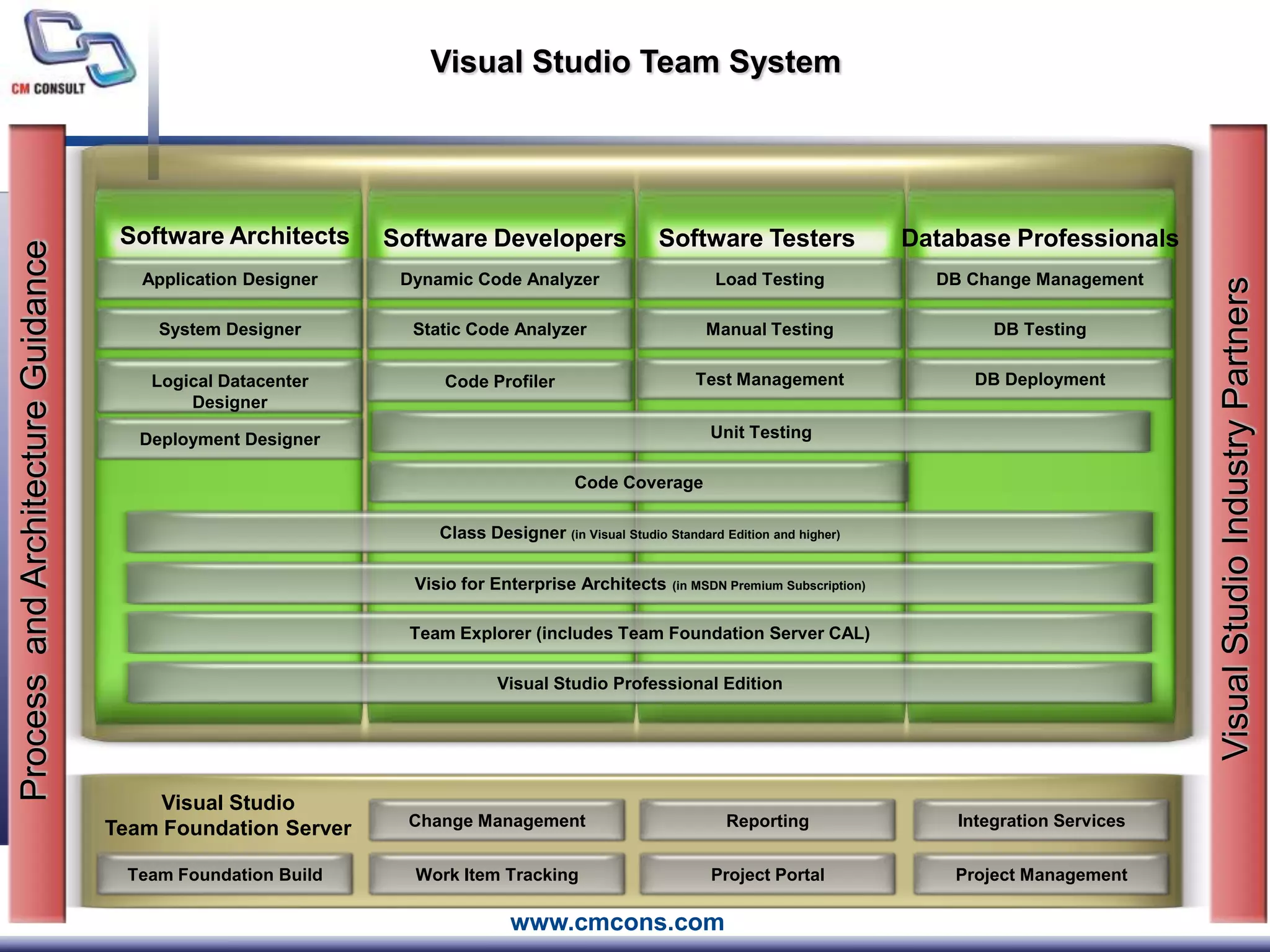The image size is (1270, 952).
Task: Select the Software Developers column header
Action: pyautogui.click(x=504, y=239)
